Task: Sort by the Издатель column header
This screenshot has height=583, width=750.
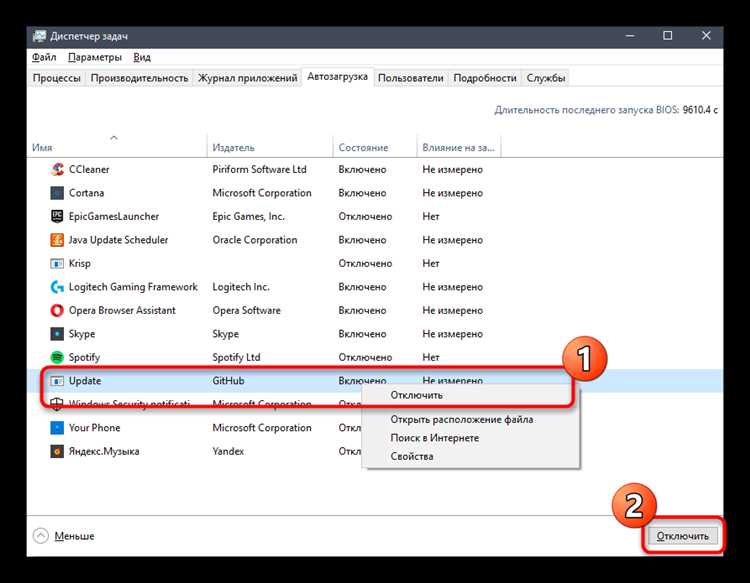Action: 270,147
